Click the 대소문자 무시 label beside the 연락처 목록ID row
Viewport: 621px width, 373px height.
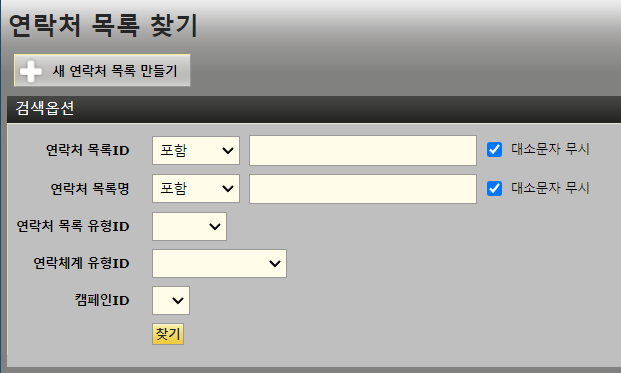550,149
